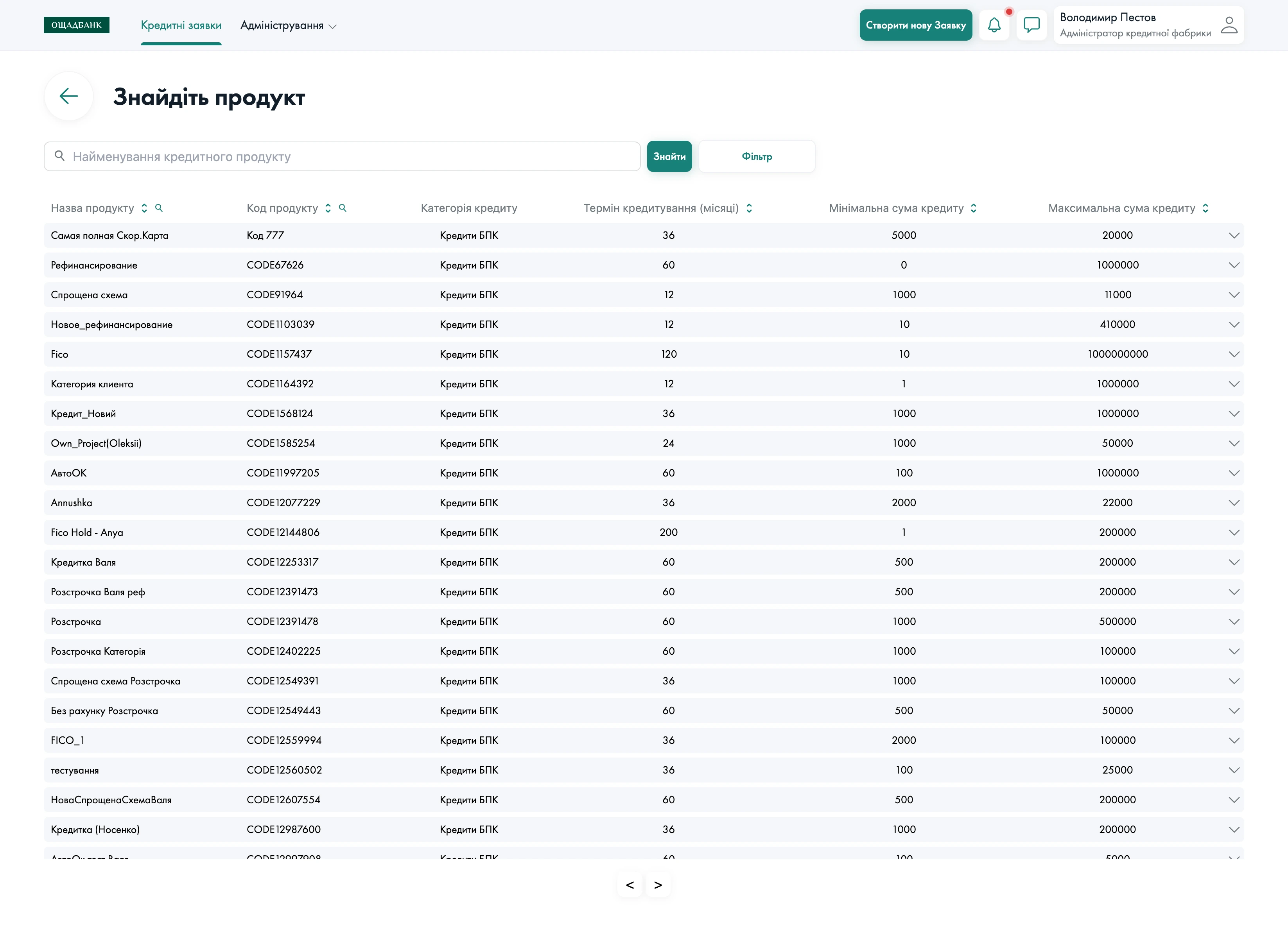The image size is (1288, 935).
Task: Click search icon in Код продукту column
Action: [343, 208]
